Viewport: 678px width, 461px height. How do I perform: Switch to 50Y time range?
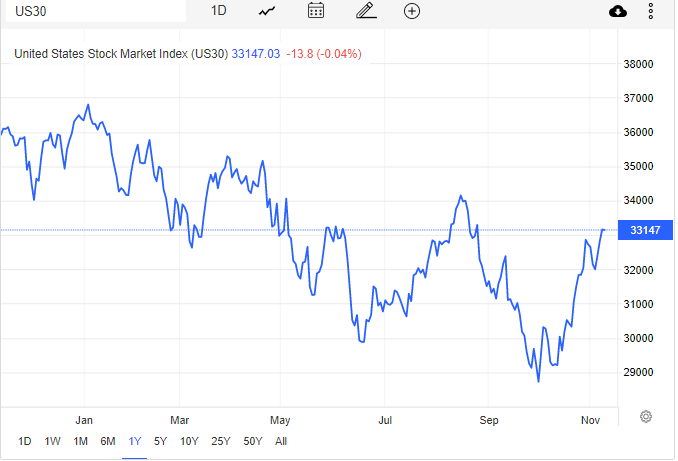(x=253, y=441)
